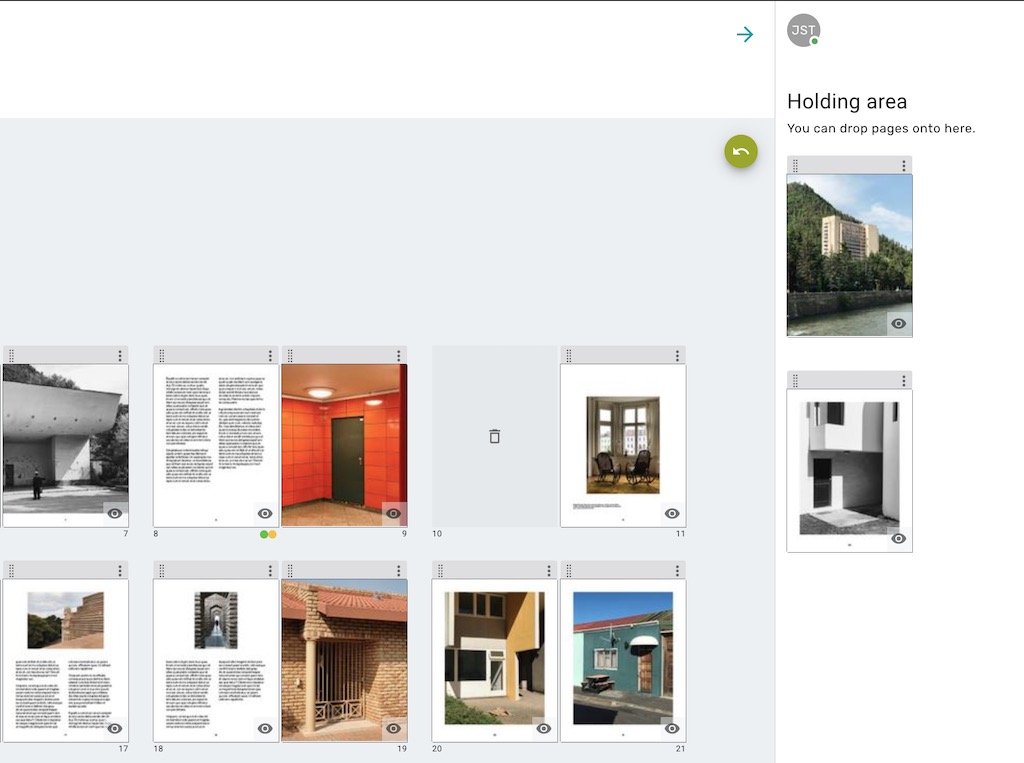Screen dimensions: 1024x763
Task: Open the three-dot menu on page 21
Action: coord(678,570)
